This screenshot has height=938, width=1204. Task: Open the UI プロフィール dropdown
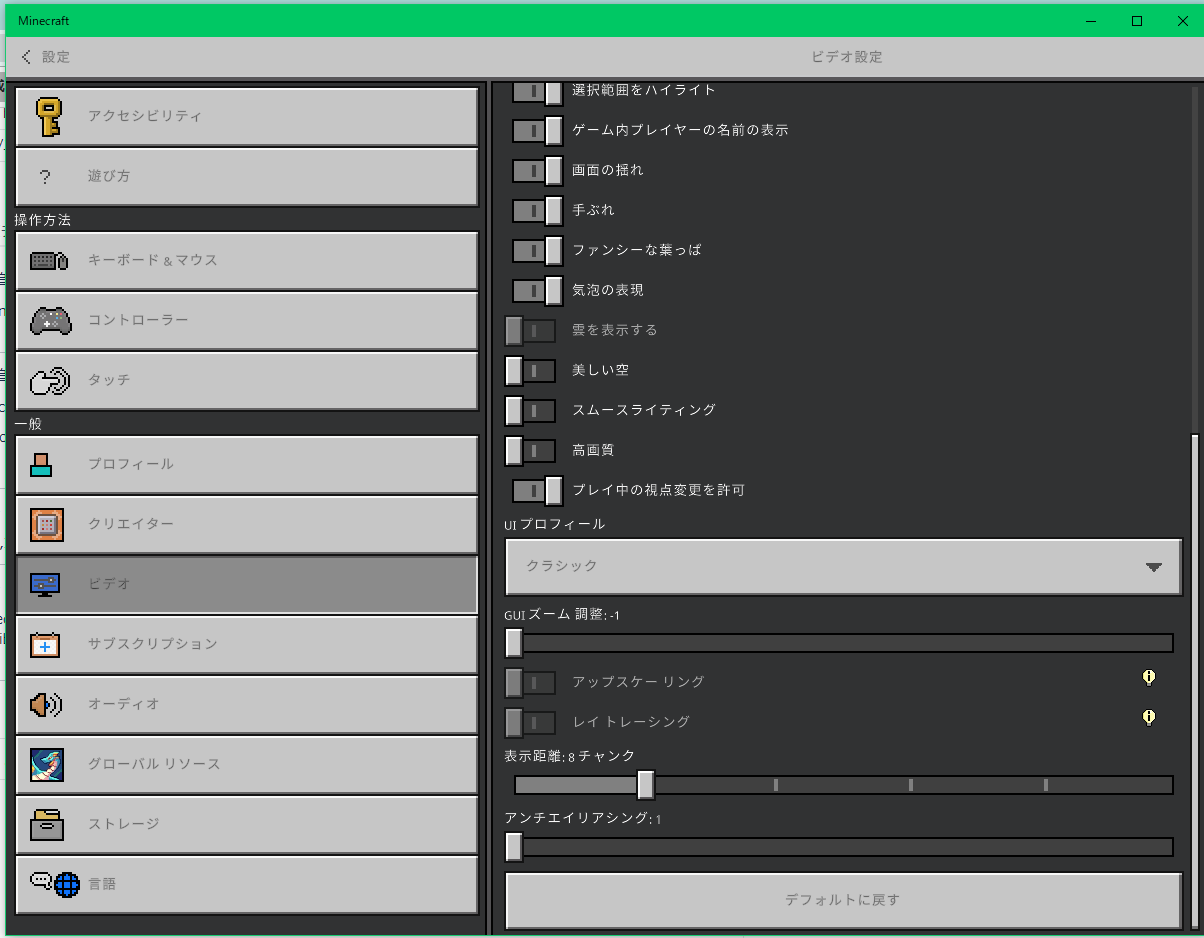(843, 566)
